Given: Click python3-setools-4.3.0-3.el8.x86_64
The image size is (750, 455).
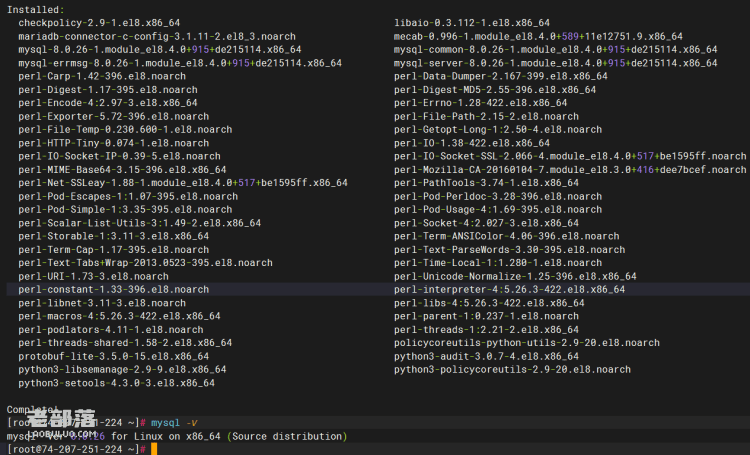Looking at the screenshot, I should (116, 383).
